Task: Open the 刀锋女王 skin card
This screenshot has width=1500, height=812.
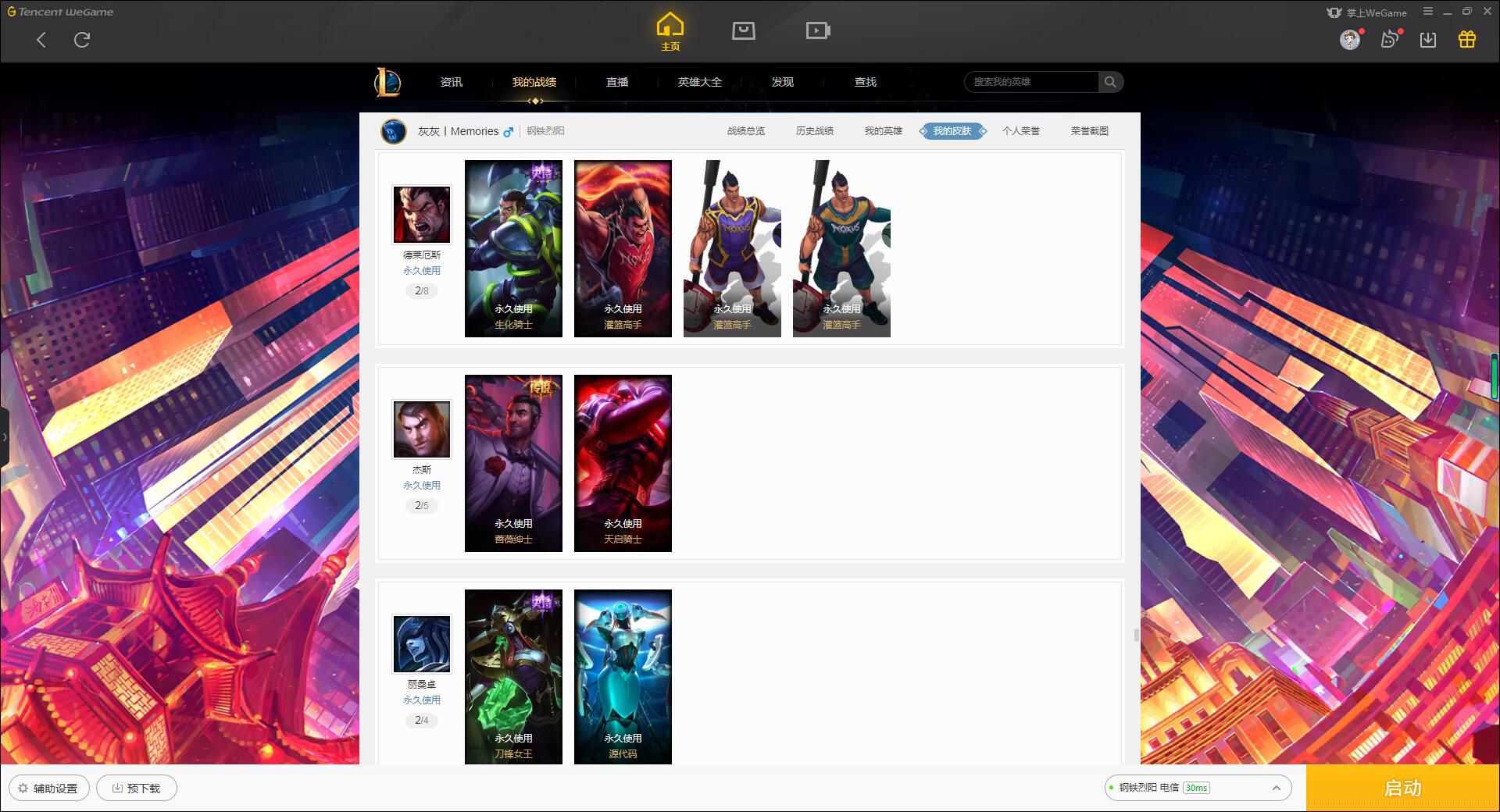Action: coord(513,677)
